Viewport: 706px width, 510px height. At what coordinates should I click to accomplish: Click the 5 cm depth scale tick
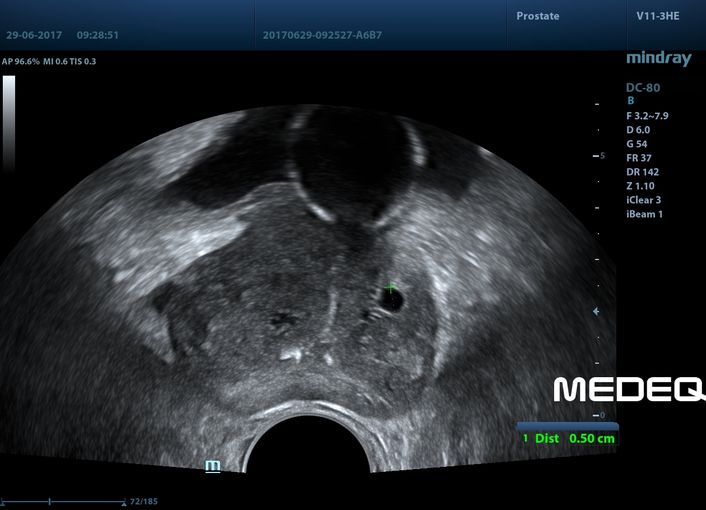pyautogui.click(x=598, y=157)
